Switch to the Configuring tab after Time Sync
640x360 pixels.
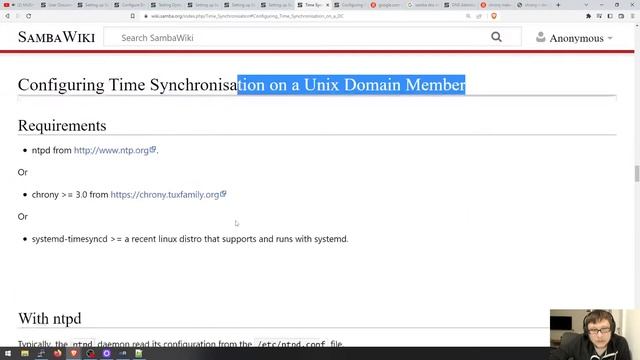click(349, 5)
